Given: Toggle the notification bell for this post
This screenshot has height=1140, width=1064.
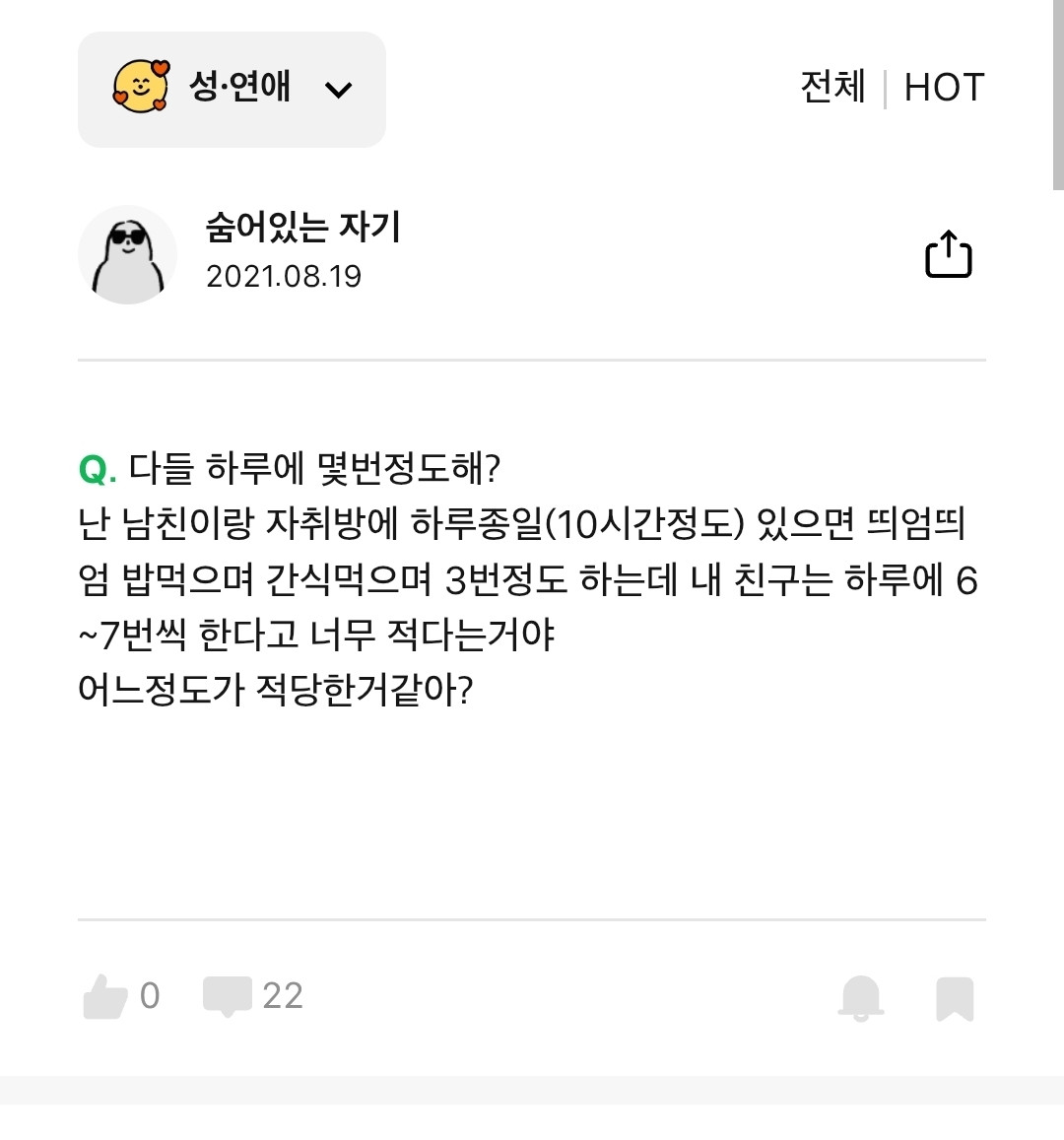Looking at the screenshot, I should pyautogui.click(x=860, y=997).
